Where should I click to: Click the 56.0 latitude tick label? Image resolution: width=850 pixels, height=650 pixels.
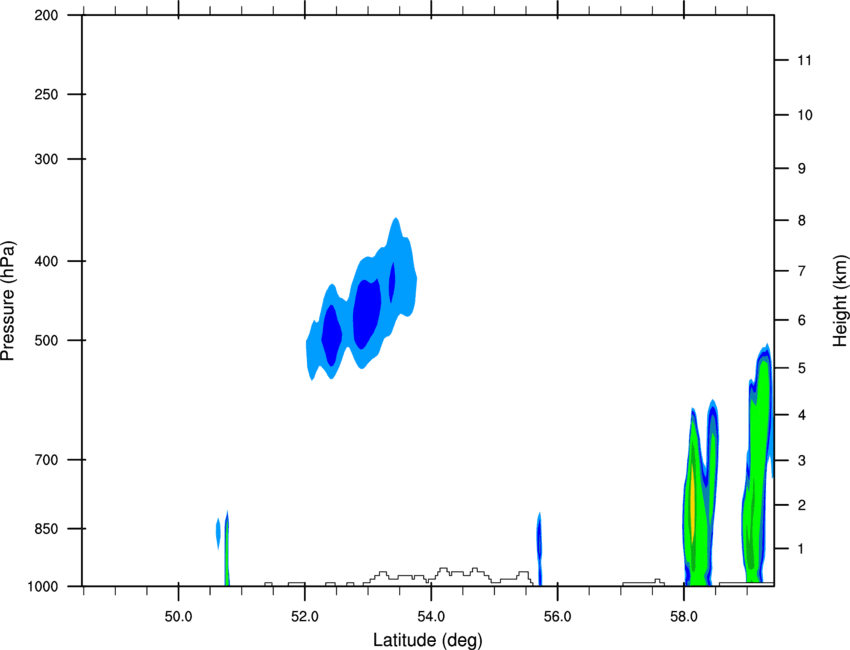click(x=557, y=617)
